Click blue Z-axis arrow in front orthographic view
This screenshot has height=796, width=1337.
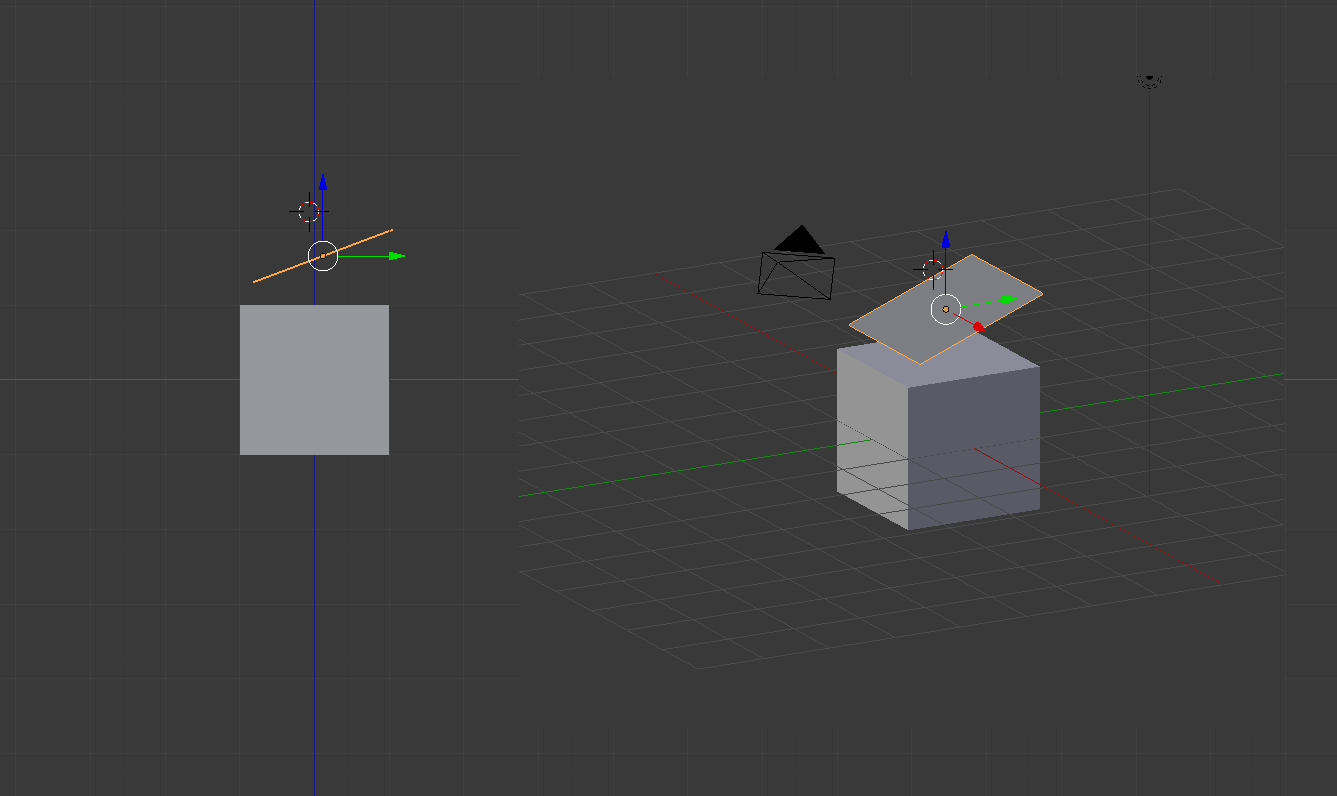(323, 182)
